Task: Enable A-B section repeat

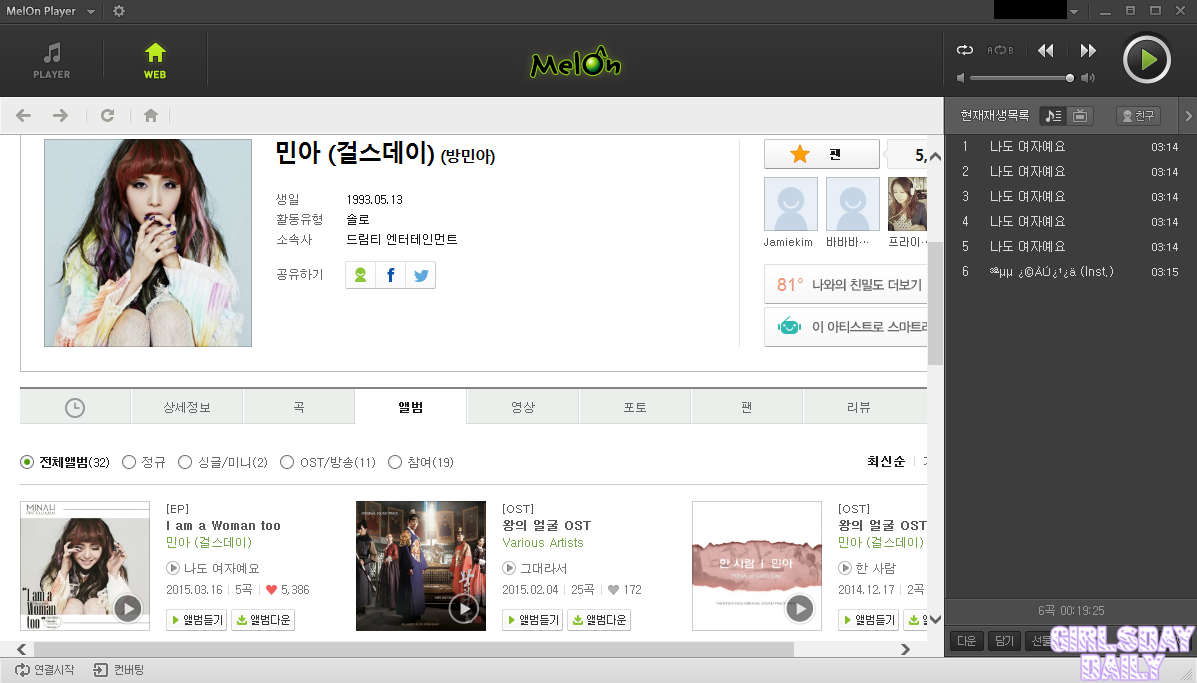Action: point(1000,50)
